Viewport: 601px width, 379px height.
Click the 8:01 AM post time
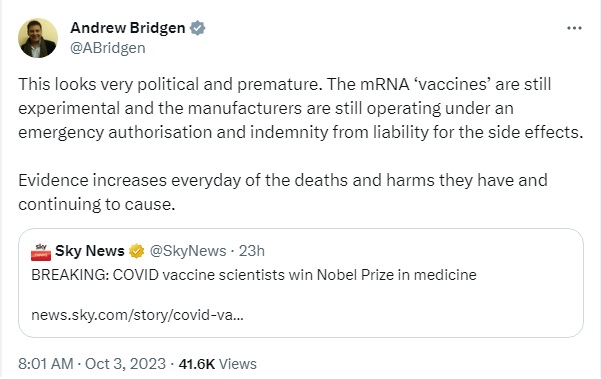[x=46, y=364]
